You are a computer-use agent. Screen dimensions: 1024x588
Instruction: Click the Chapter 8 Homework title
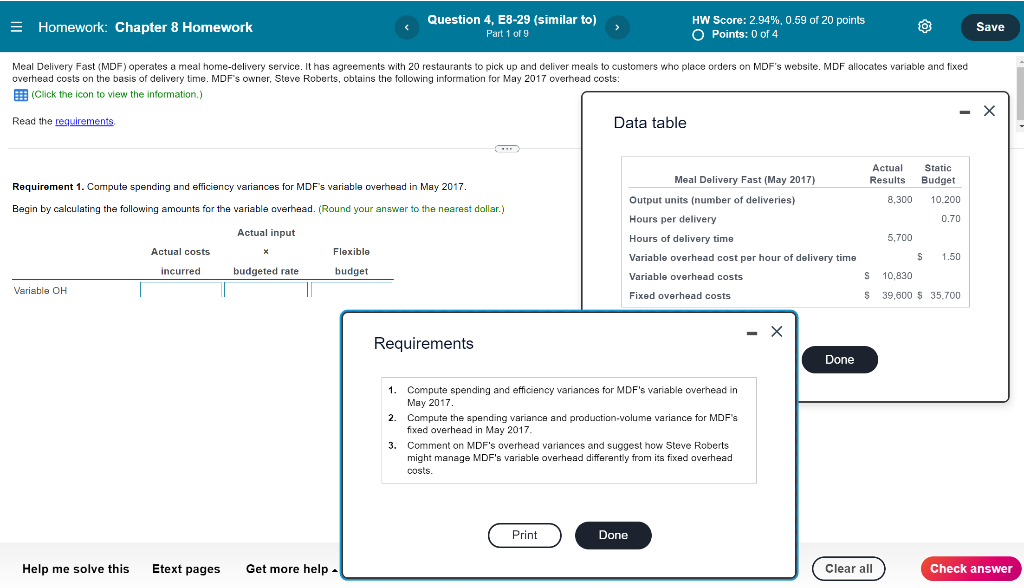[x=184, y=27]
